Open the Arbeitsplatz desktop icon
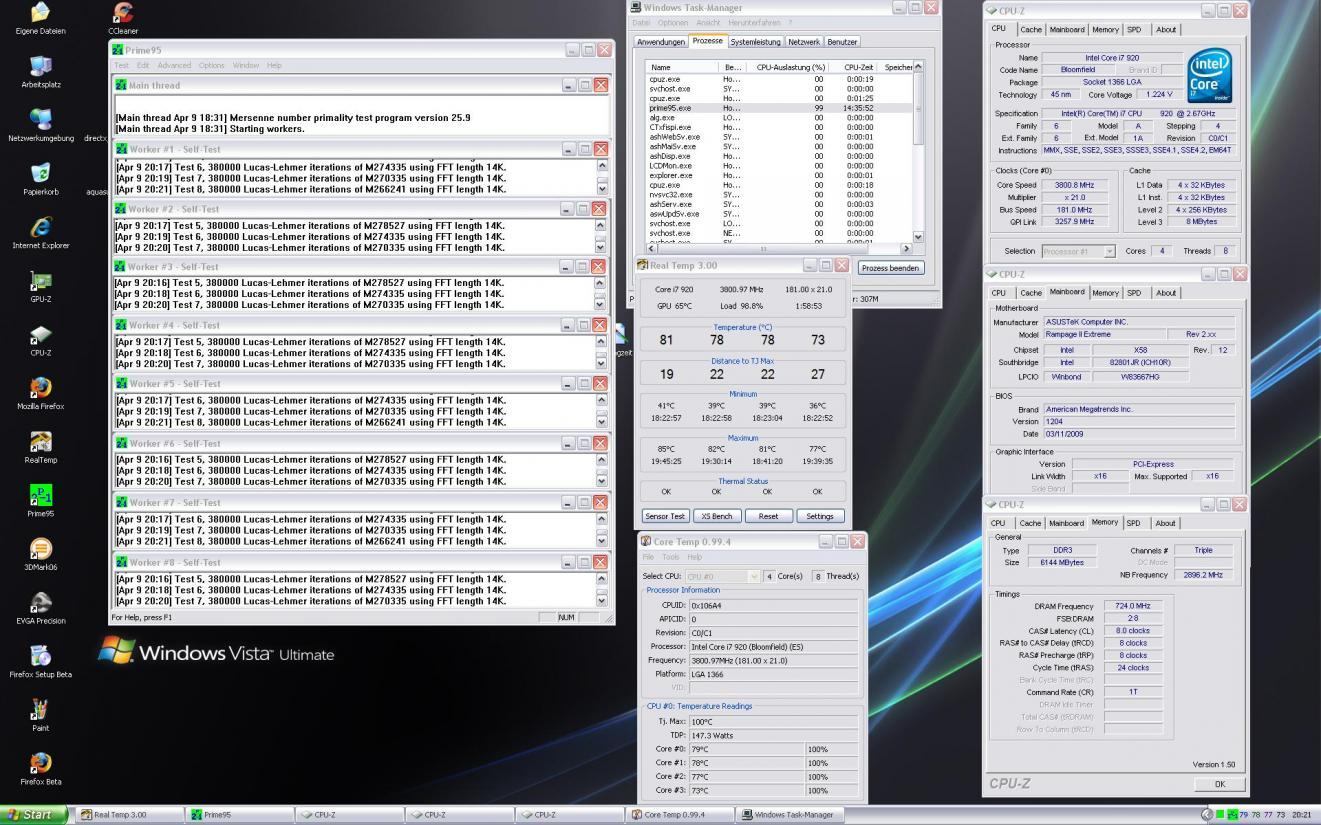Viewport: 1321px width, 825px height. tap(41, 72)
